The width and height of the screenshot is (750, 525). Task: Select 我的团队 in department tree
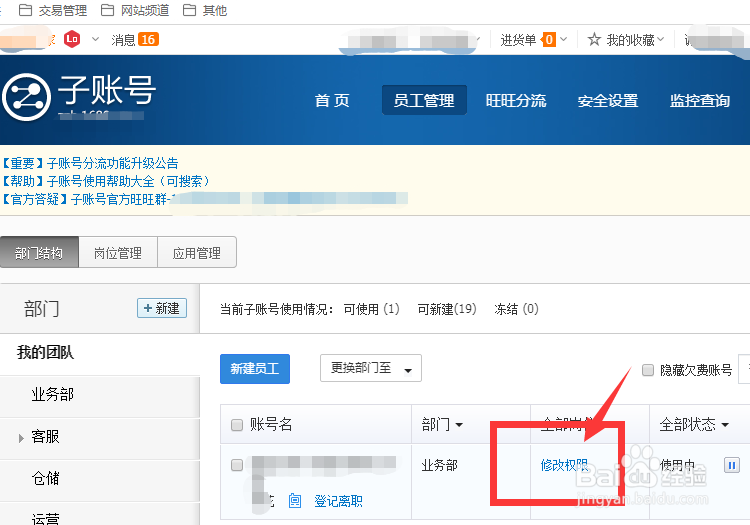pos(45,352)
